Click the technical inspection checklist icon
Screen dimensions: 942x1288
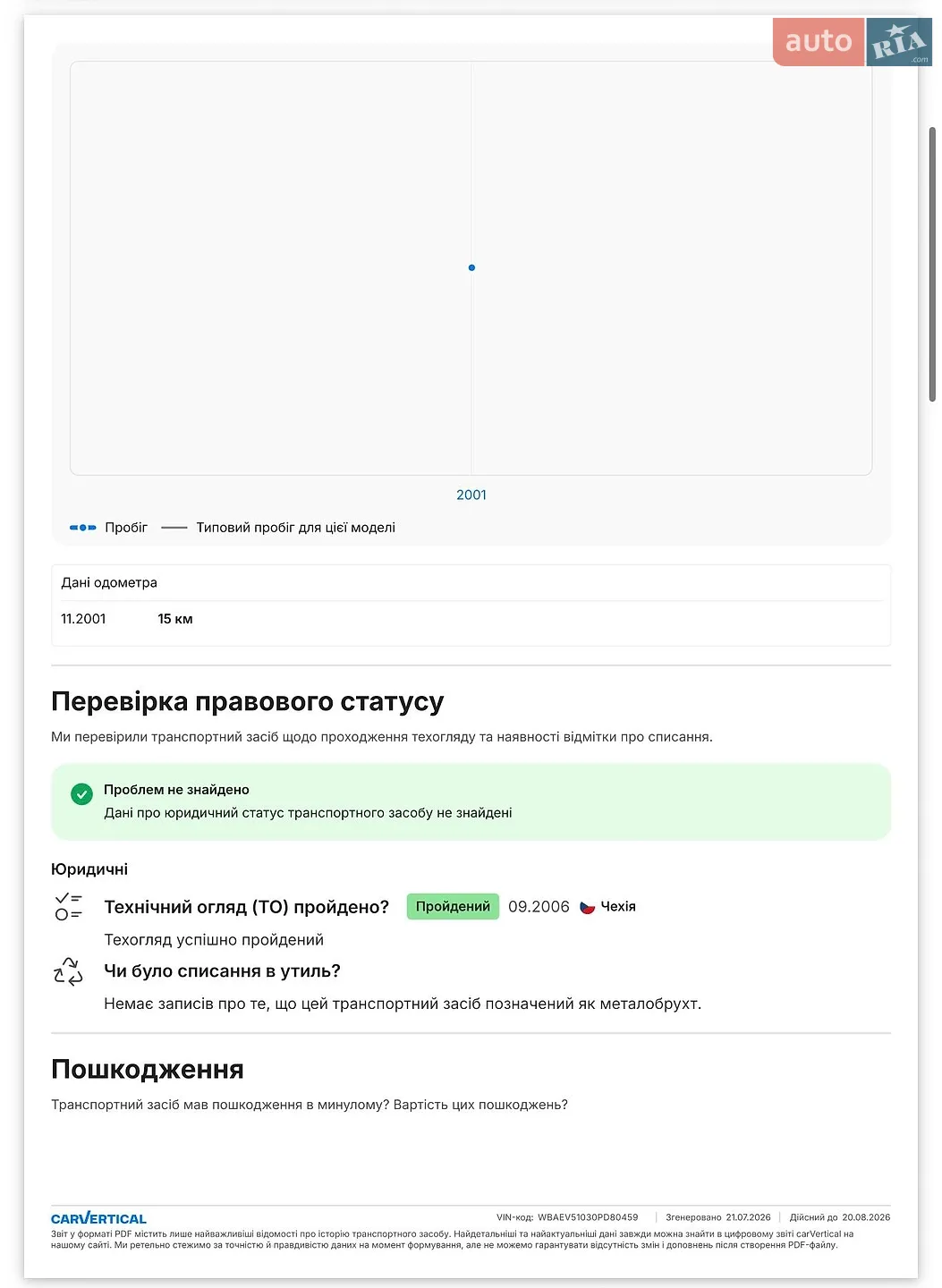[x=68, y=907]
